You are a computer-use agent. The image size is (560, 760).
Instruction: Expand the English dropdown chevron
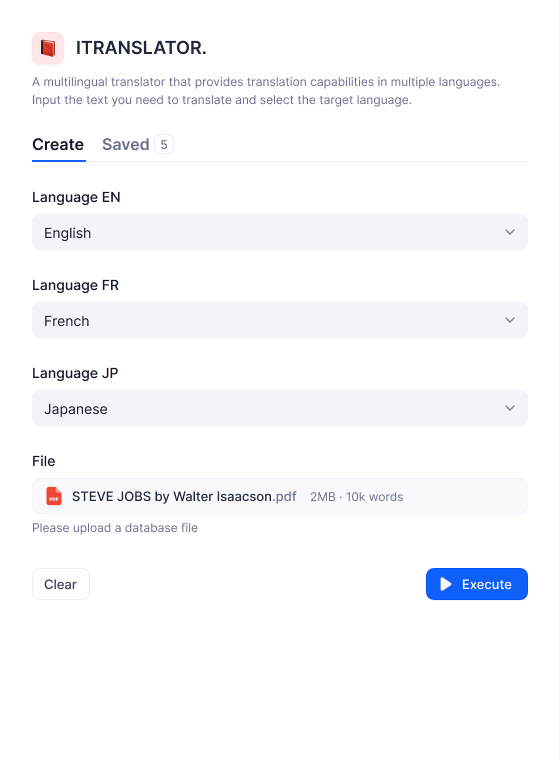[x=510, y=232]
